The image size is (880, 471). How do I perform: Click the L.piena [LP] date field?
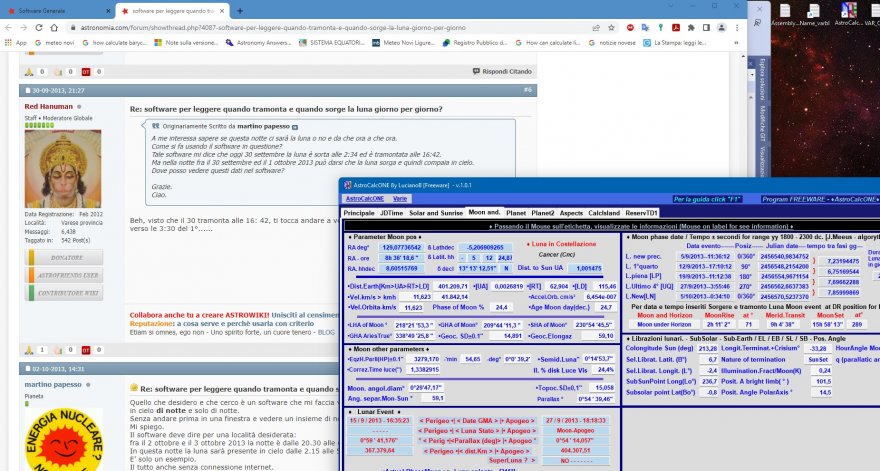(705, 276)
